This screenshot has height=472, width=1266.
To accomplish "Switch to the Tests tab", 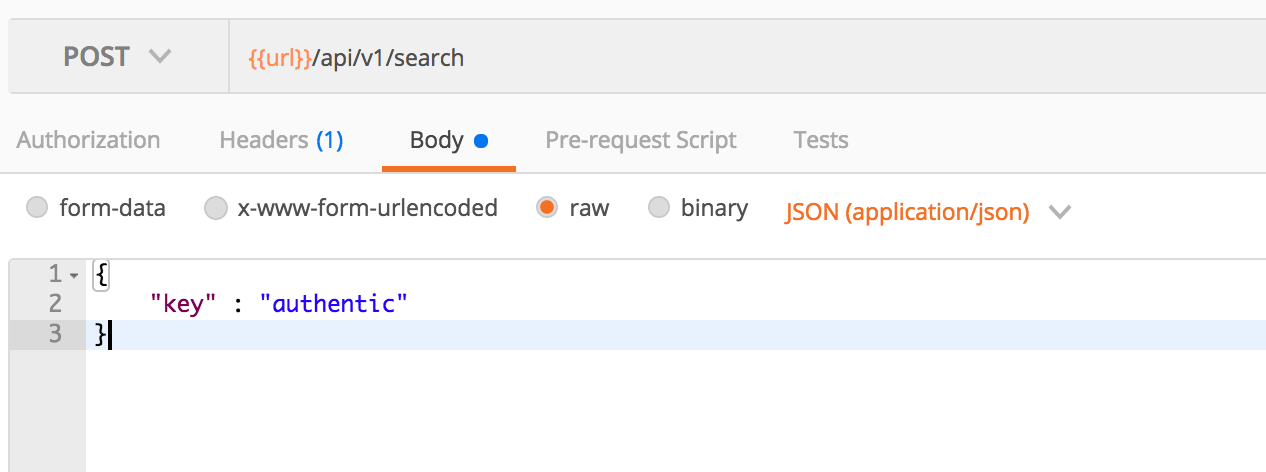I will pos(821,140).
